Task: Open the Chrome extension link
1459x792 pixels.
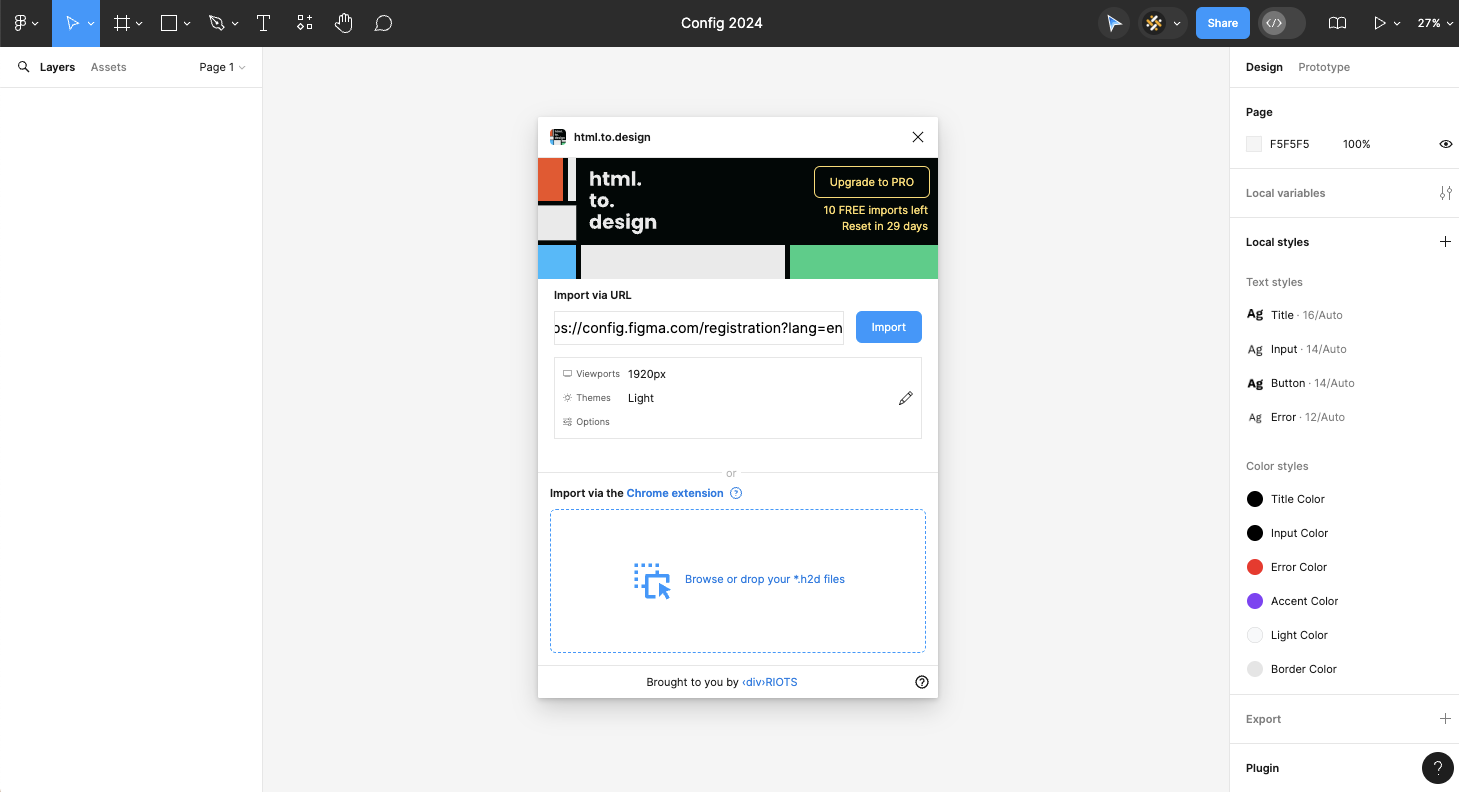Action: pyautogui.click(x=675, y=493)
